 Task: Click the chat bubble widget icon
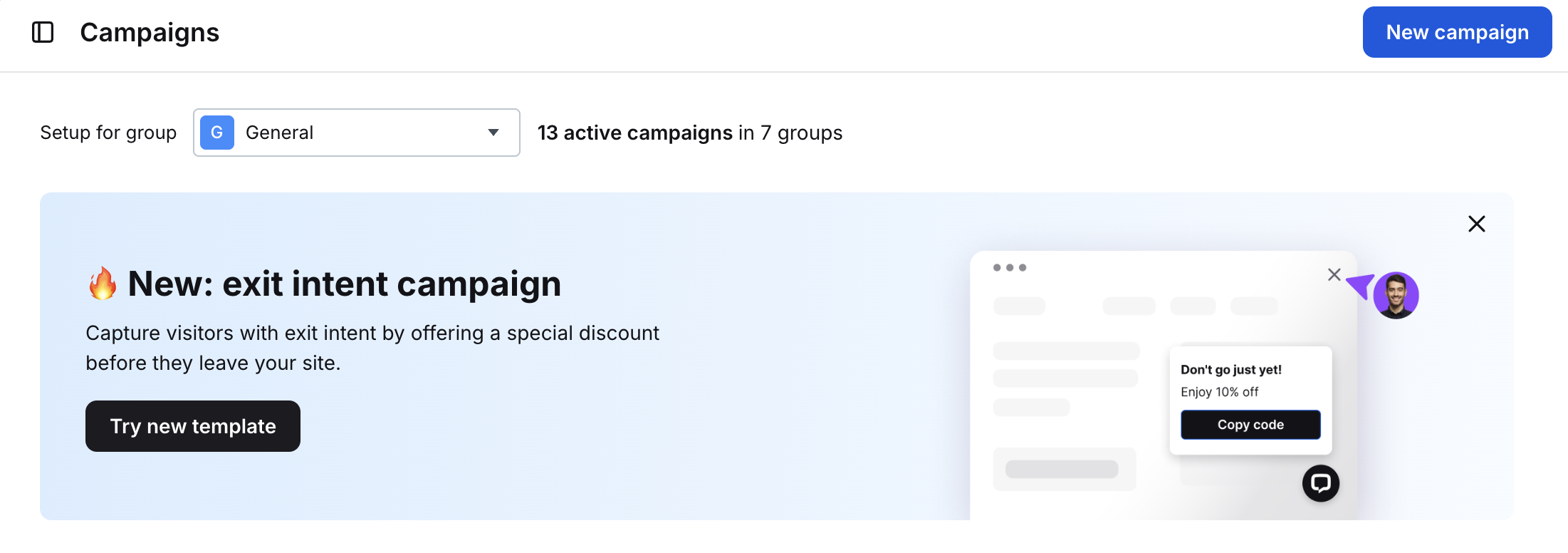tap(1320, 483)
